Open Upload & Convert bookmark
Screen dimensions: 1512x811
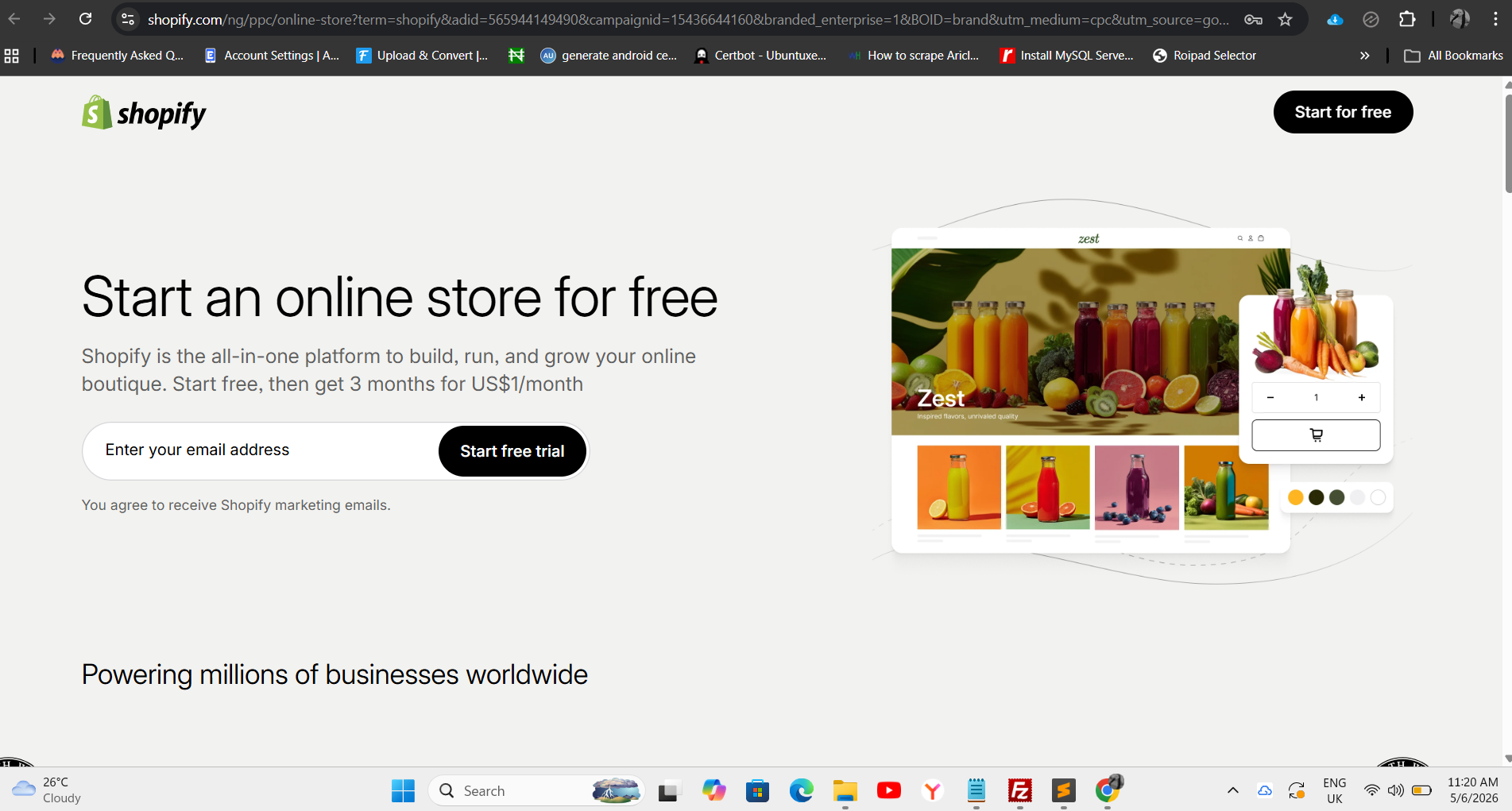[x=422, y=56]
